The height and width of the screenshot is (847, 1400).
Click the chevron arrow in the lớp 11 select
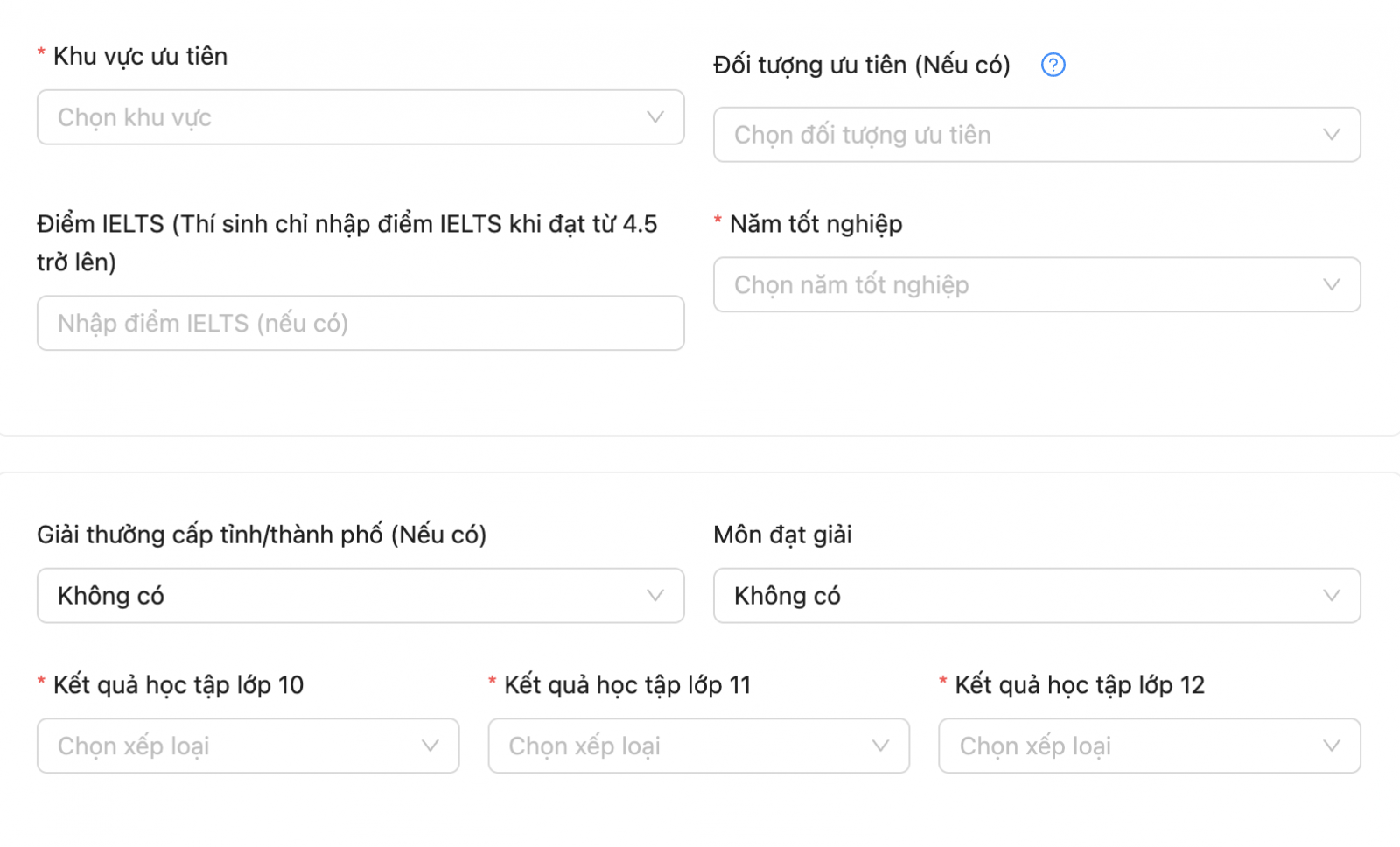pyautogui.click(x=880, y=745)
